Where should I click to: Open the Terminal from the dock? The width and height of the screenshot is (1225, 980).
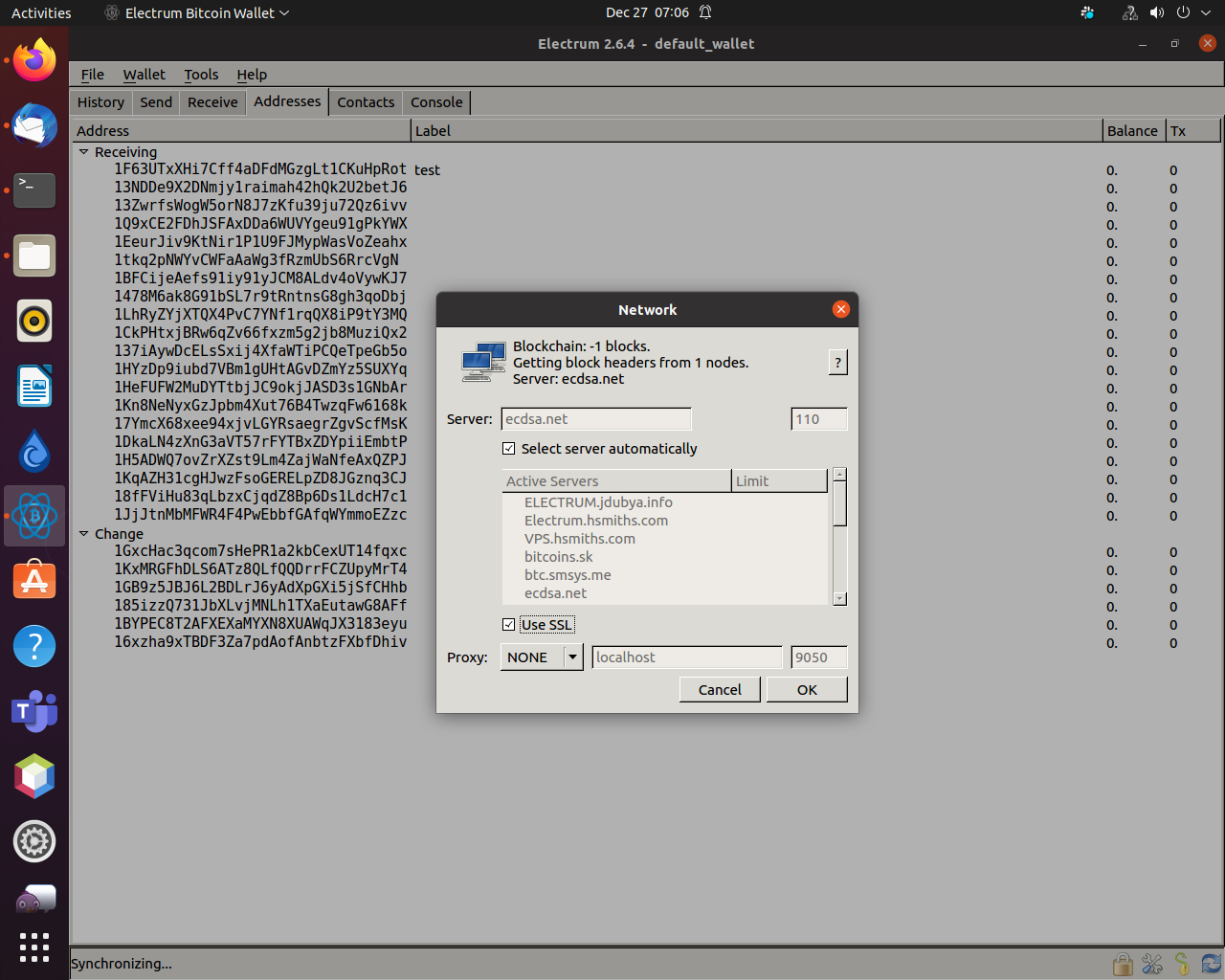coord(34,190)
